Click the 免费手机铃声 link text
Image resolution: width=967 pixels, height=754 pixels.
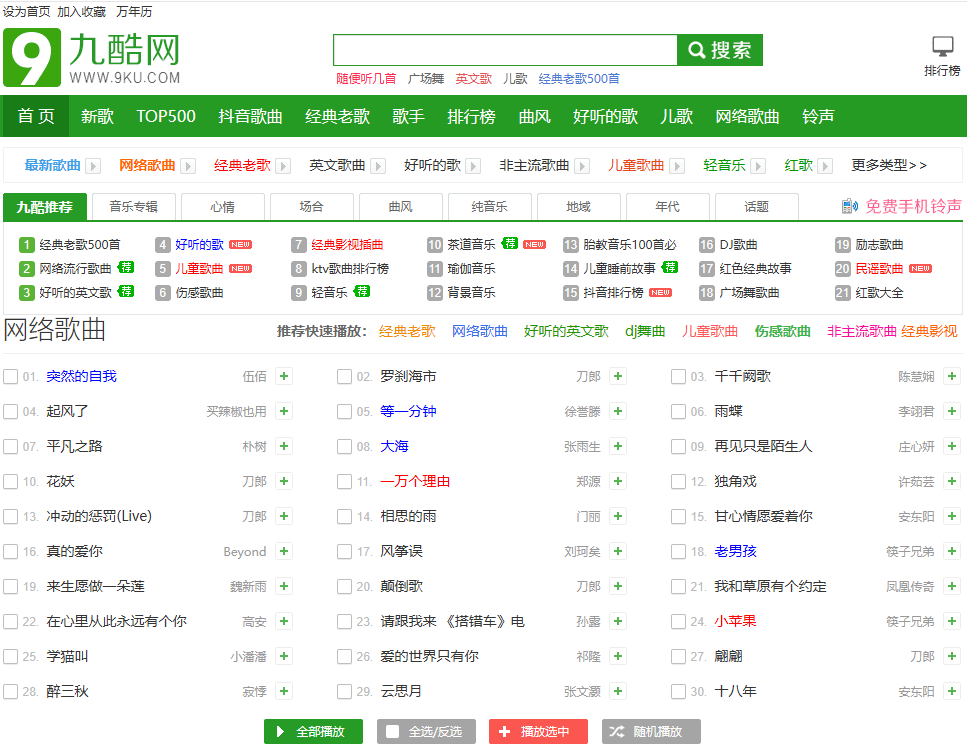[x=913, y=206]
